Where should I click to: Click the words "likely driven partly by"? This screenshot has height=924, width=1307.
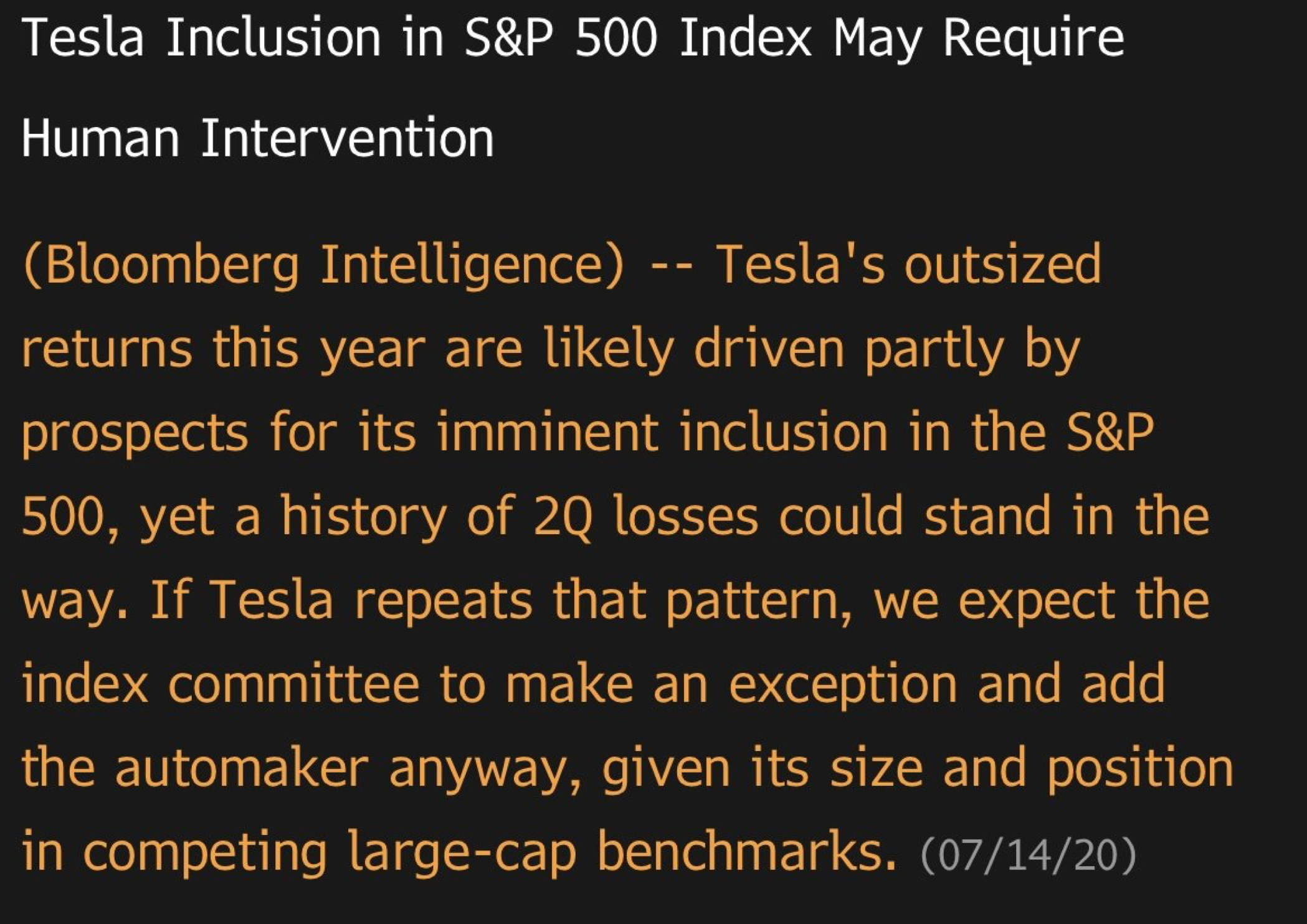pyautogui.click(x=812, y=349)
